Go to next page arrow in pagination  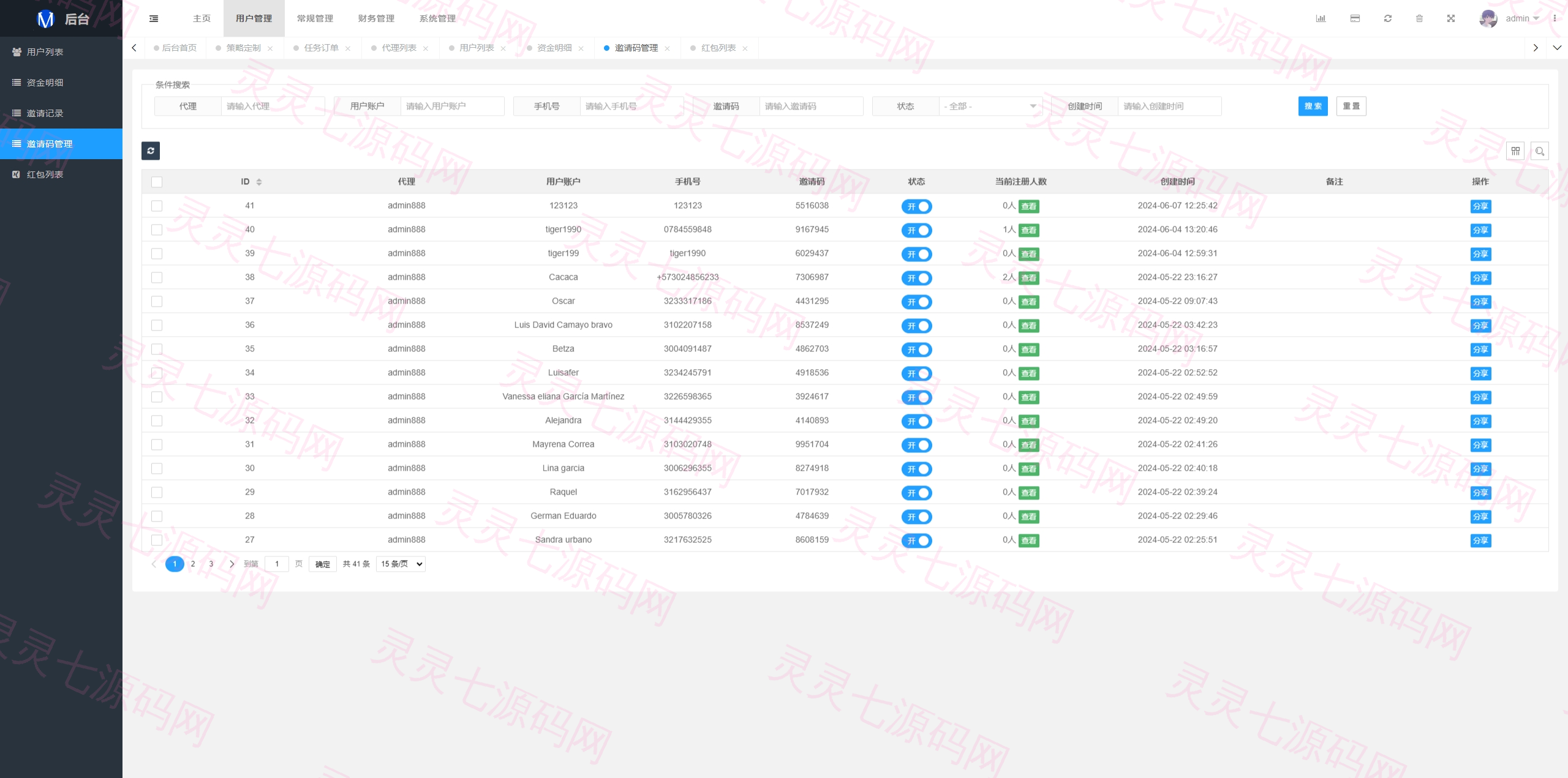pyautogui.click(x=232, y=564)
